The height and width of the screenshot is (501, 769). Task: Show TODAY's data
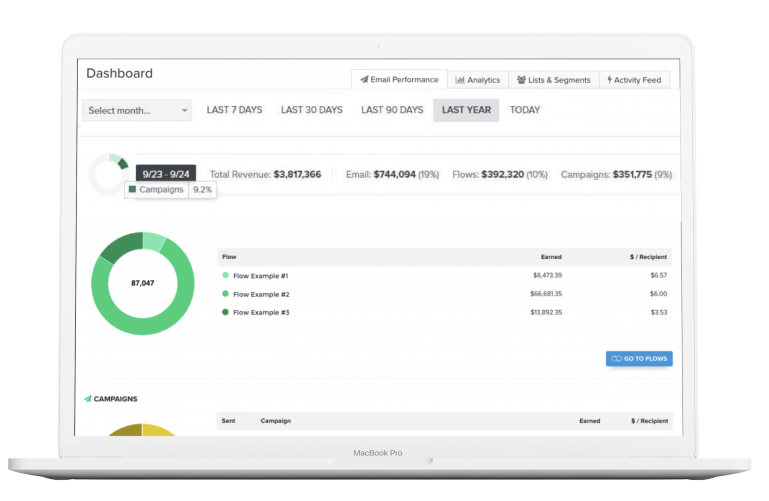(525, 110)
